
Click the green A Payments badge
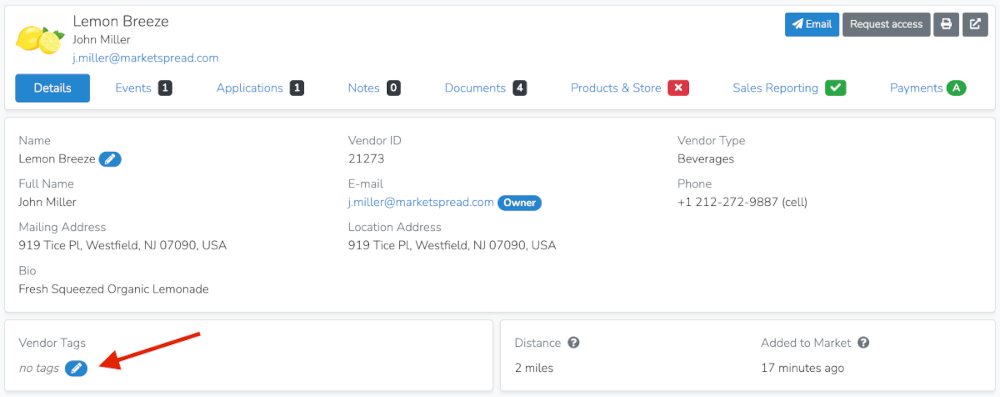pyautogui.click(x=956, y=88)
